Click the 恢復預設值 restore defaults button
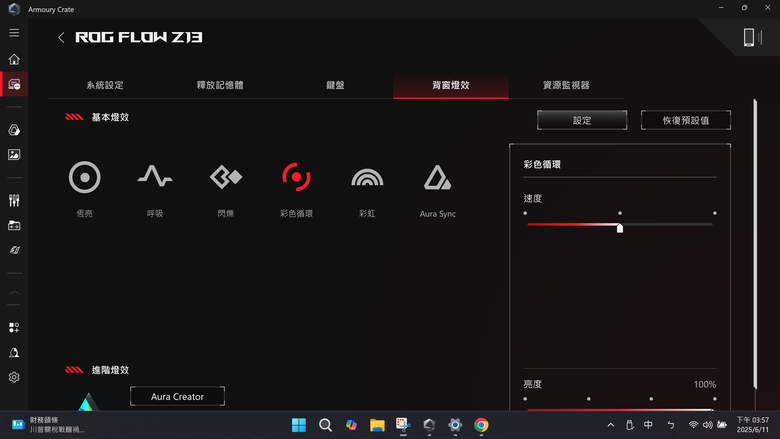 coord(686,120)
